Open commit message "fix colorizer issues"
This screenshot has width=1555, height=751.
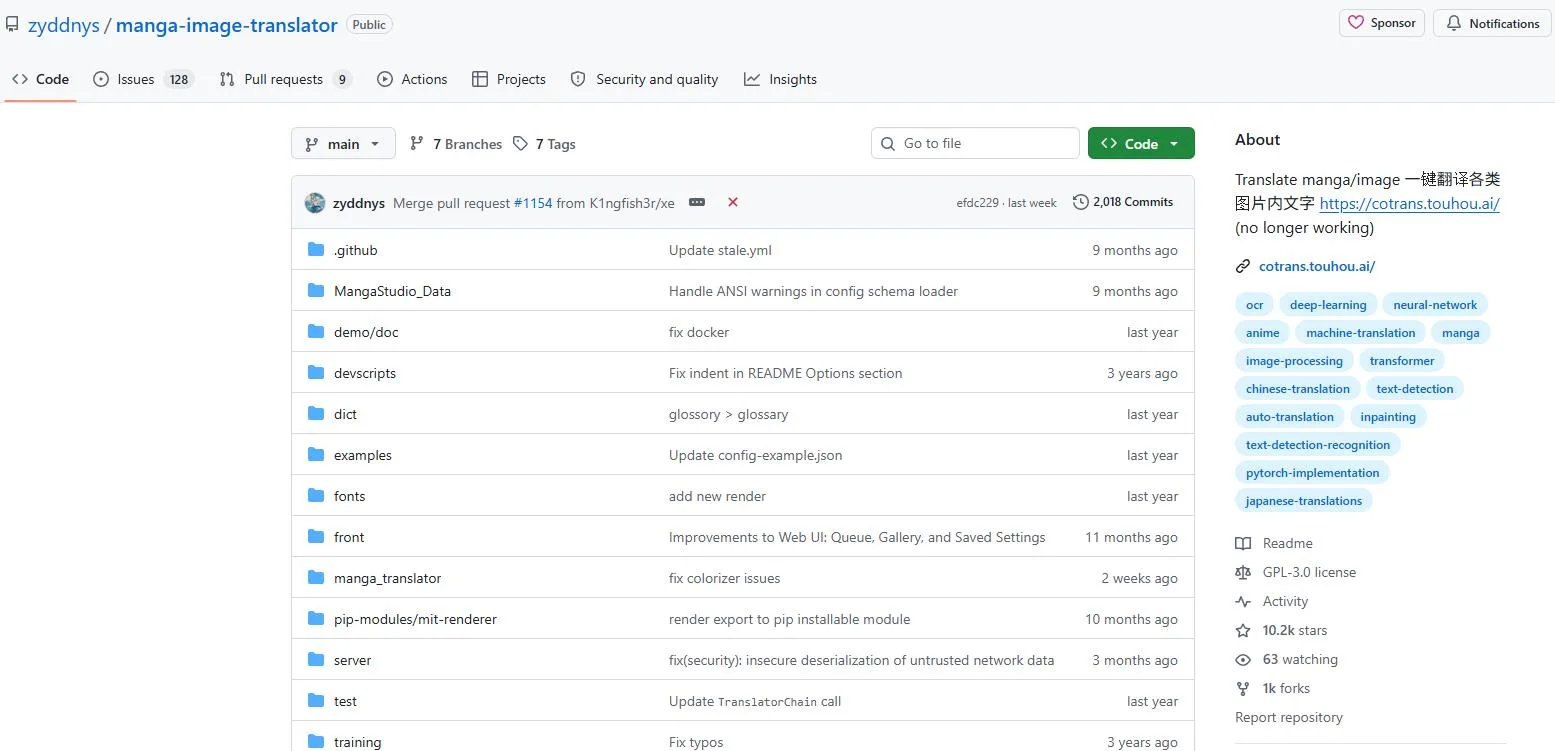point(724,578)
